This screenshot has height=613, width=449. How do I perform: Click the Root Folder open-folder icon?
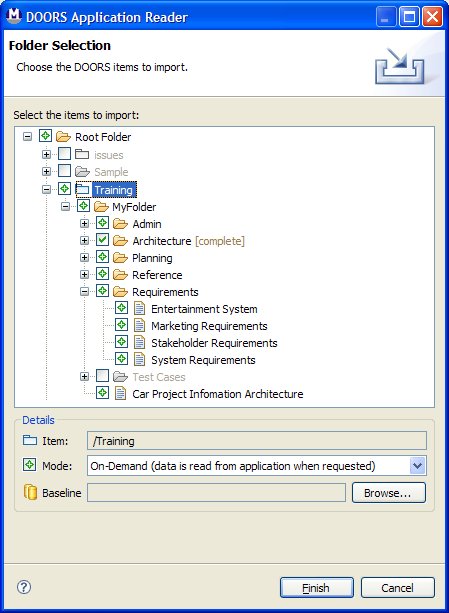click(x=63, y=137)
